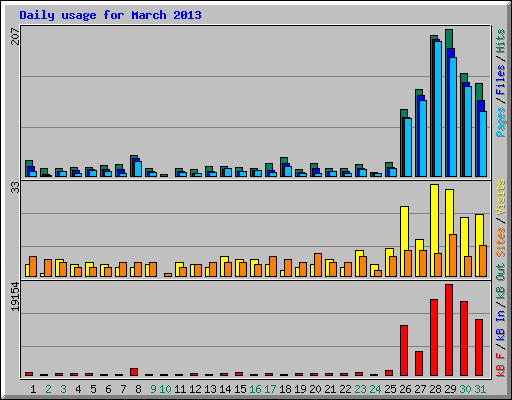
Task: Click the orange sites bar for day 1
Action: click(33, 266)
